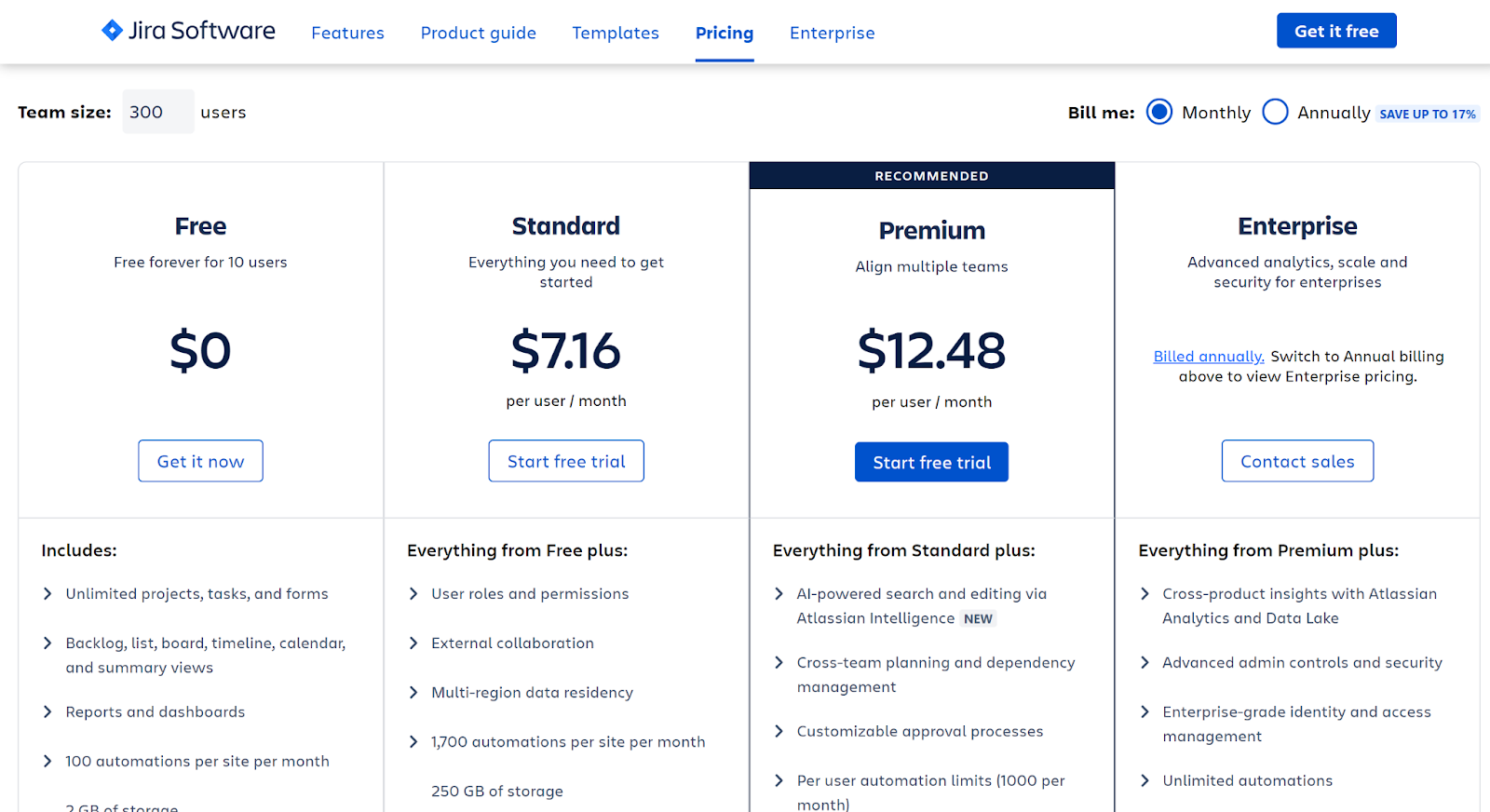The width and height of the screenshot is (1490, 812).
Task: Expand Multi-region data residency chevron
Action: tap(413, 693)
